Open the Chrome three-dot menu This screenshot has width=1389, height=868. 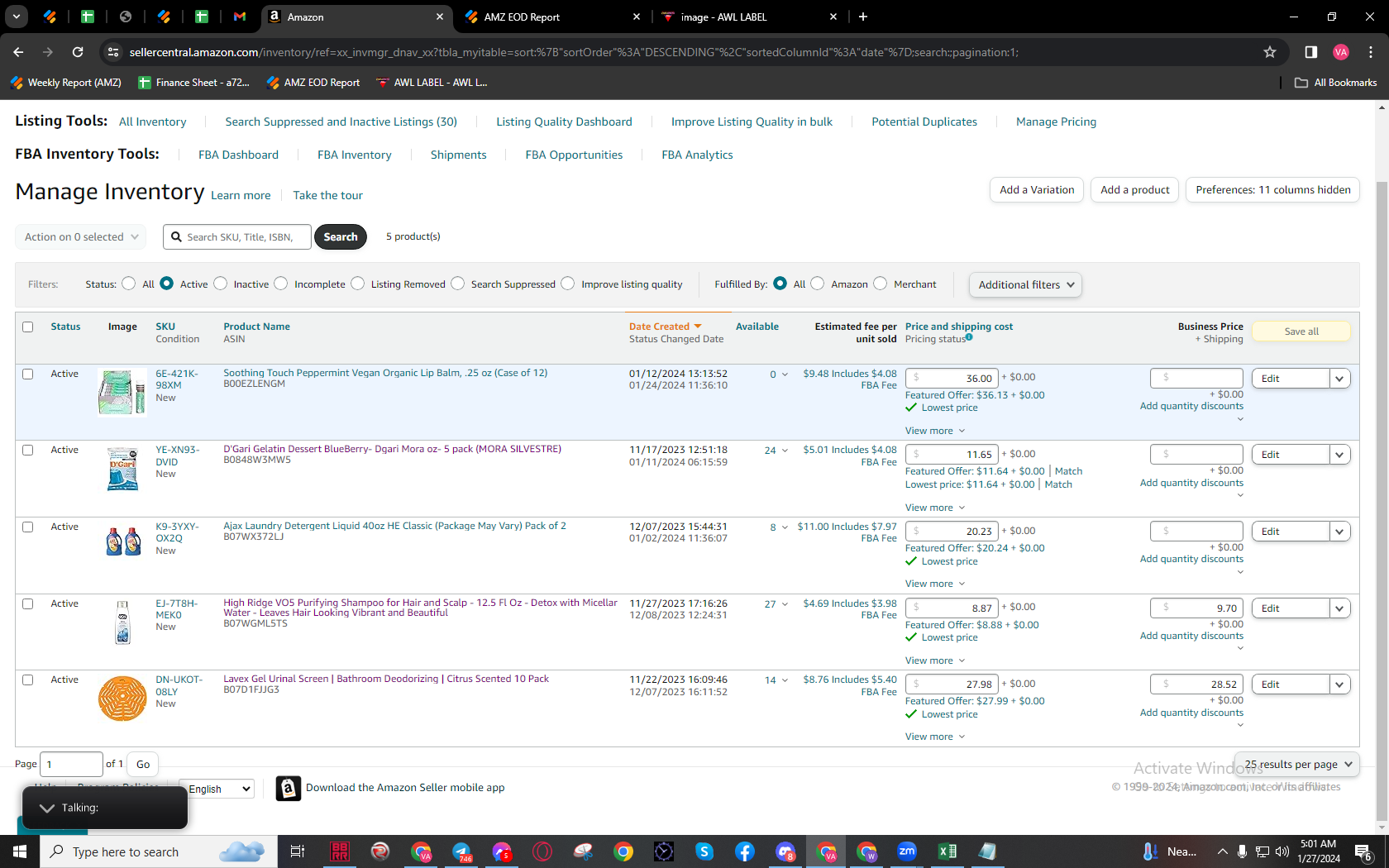pyautogui.click(x=1371, y=52)
